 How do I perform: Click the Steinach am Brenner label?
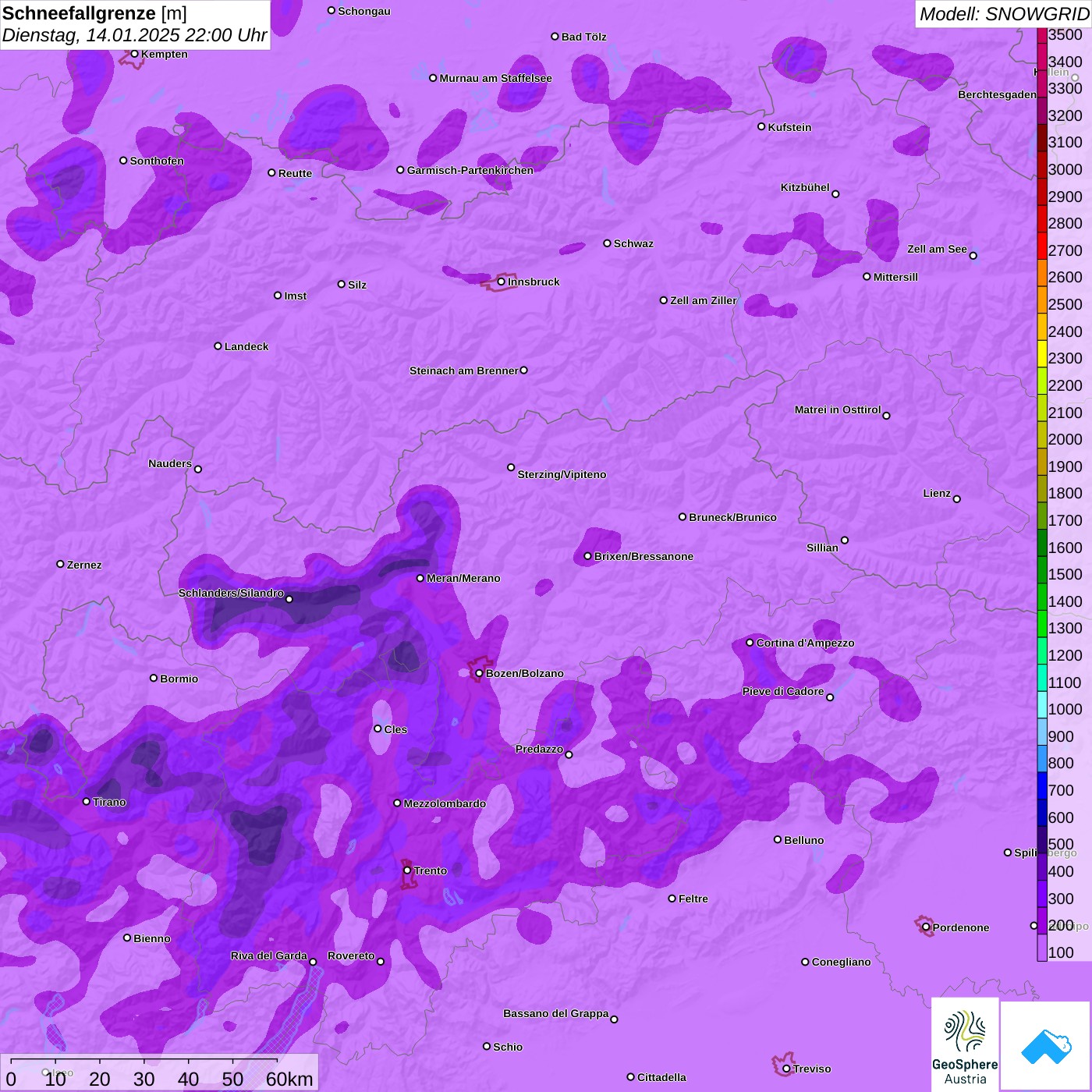[x=463, y=370]
